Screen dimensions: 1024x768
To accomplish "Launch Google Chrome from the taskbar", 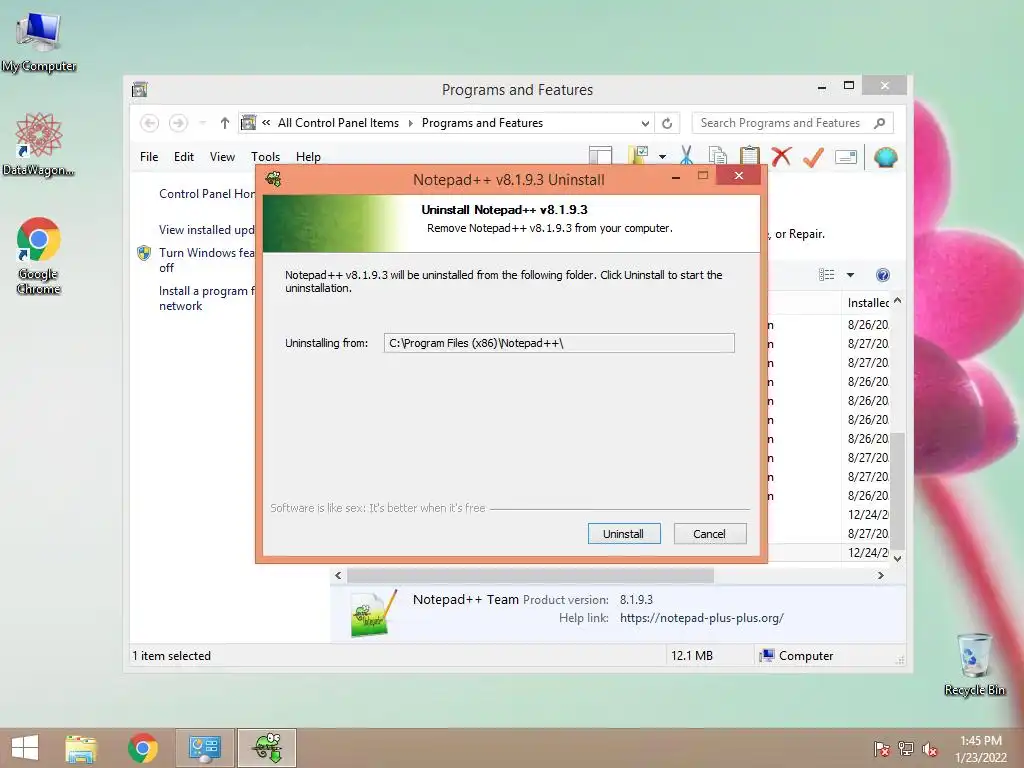I will click(142, 748).
